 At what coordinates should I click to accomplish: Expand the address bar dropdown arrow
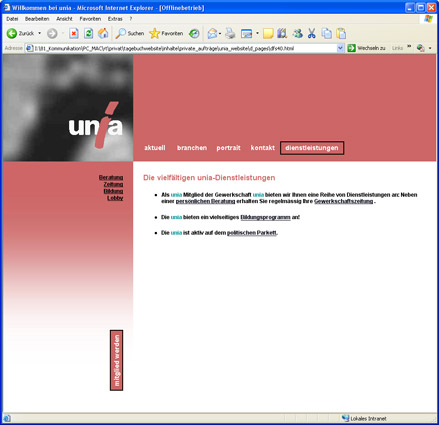pos(340,48)
